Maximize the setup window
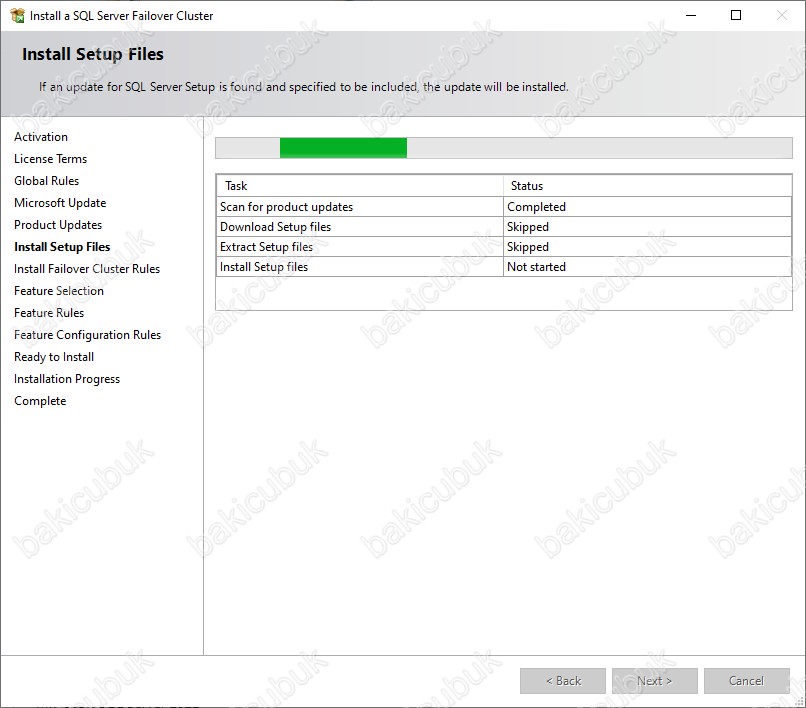Viewport: 806px width, 708px height. (x=736, y=15)
